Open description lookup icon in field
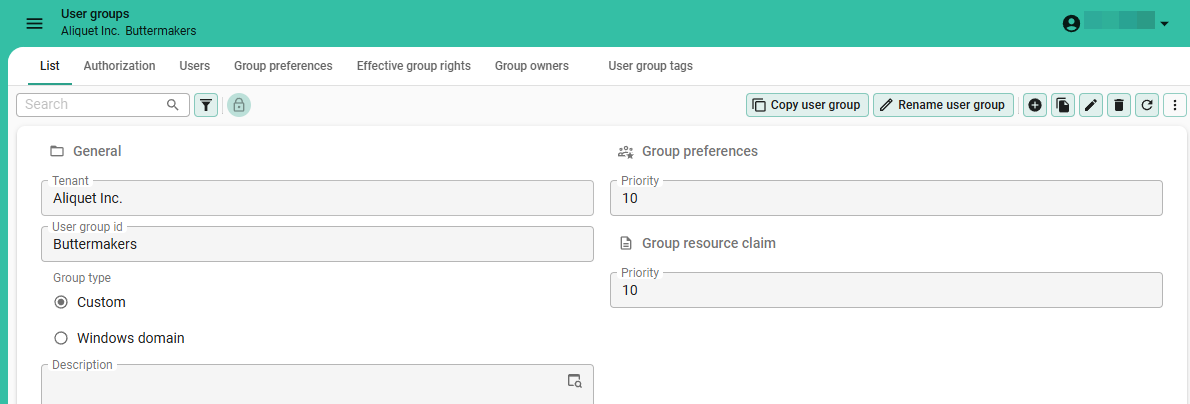The width and height of the screenshot is (1190, 404). pyautogui.click(x=574, y=381)
